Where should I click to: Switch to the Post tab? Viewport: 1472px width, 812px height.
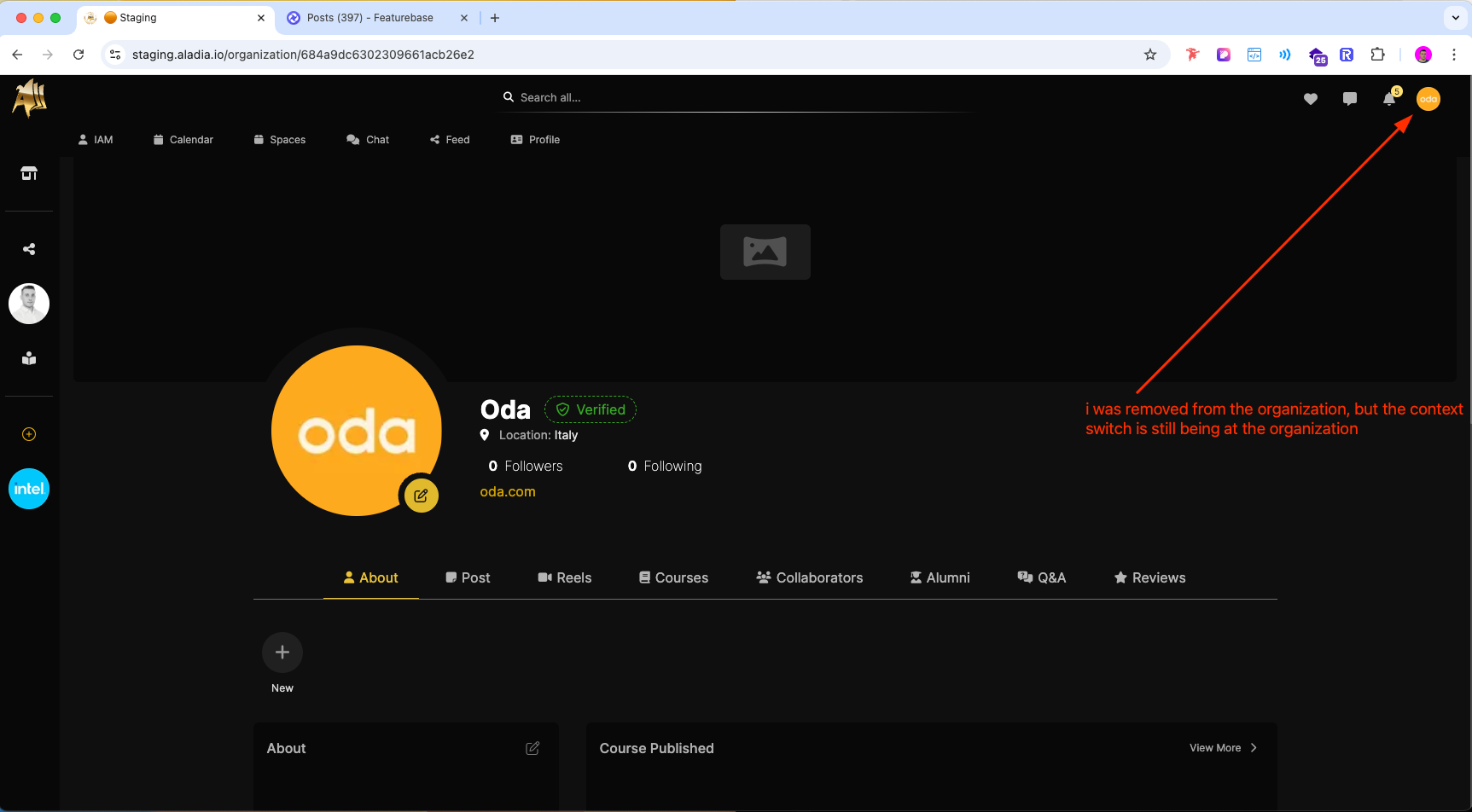[468, 577]
